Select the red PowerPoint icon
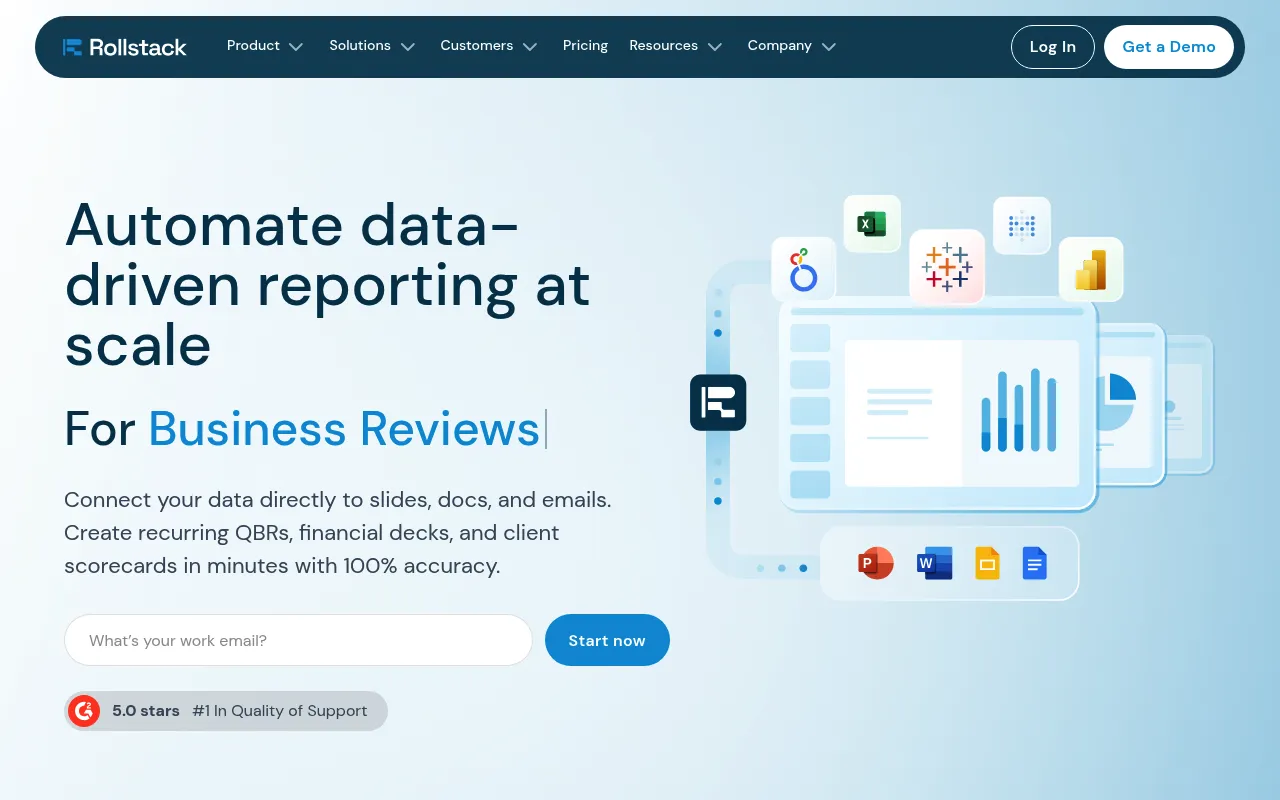Screen dimensions: 1280x800 (x=876, y=563)
